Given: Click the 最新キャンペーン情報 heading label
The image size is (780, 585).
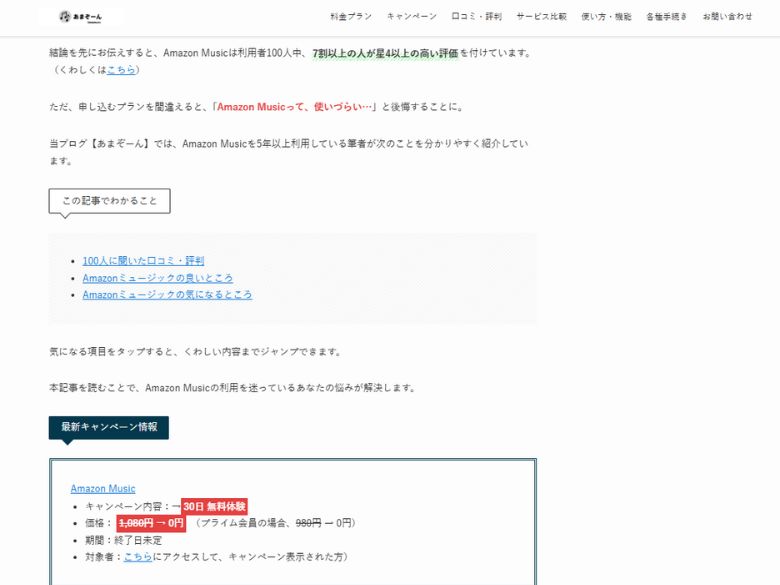Looking at the screenshot, I should tap(109, 427).
